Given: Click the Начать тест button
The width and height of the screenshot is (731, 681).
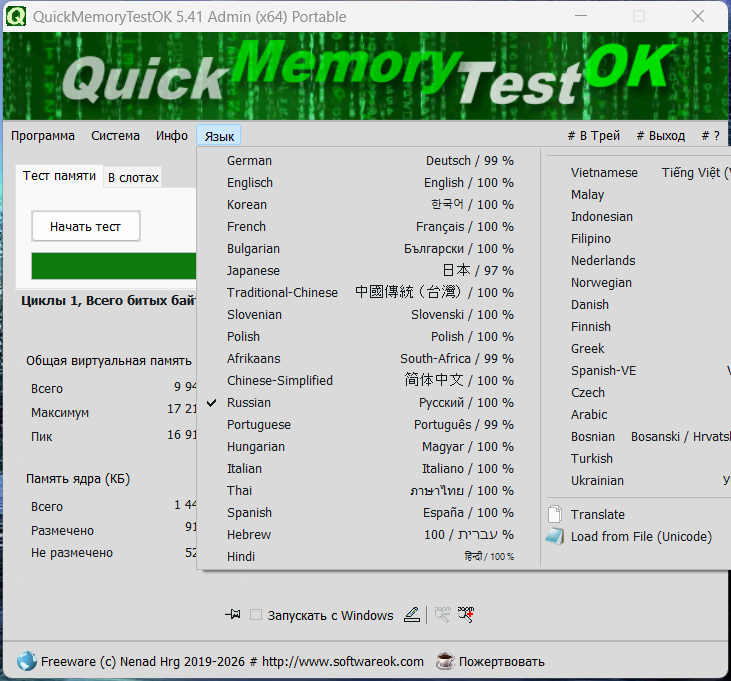Looking at the screenshot, I should pos(86,227).
